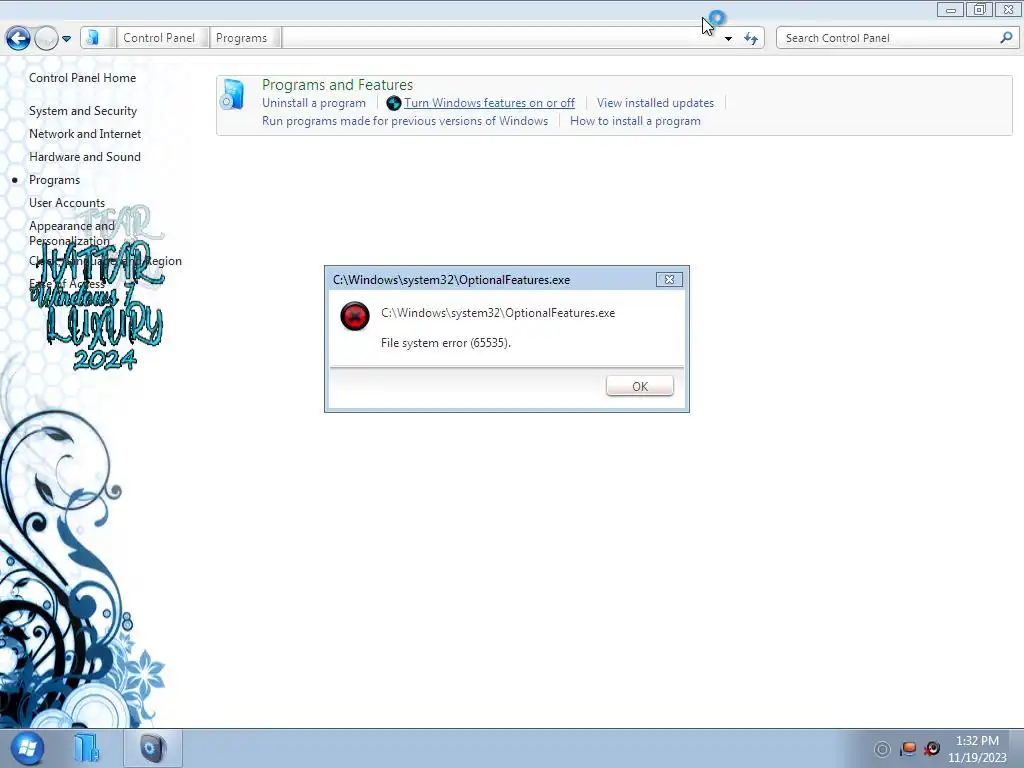The image size is (1024, 768).
Task: Click the File system error (65535) text
Action: click(445, 343)
